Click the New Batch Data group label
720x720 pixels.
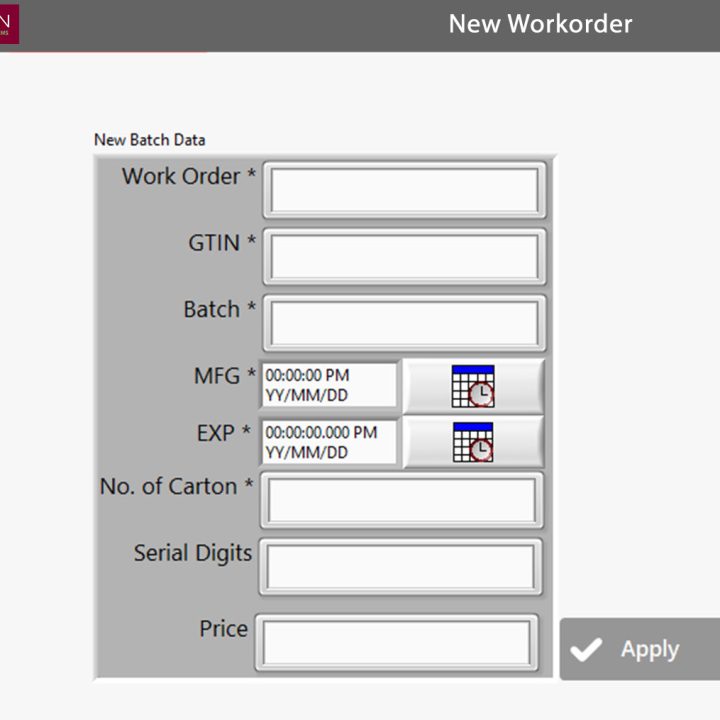(149, 140)
